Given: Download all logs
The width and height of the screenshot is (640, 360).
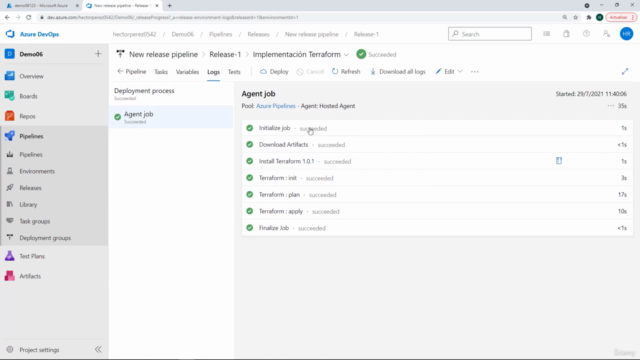Looking at the screenshot, I should point(398,71).
